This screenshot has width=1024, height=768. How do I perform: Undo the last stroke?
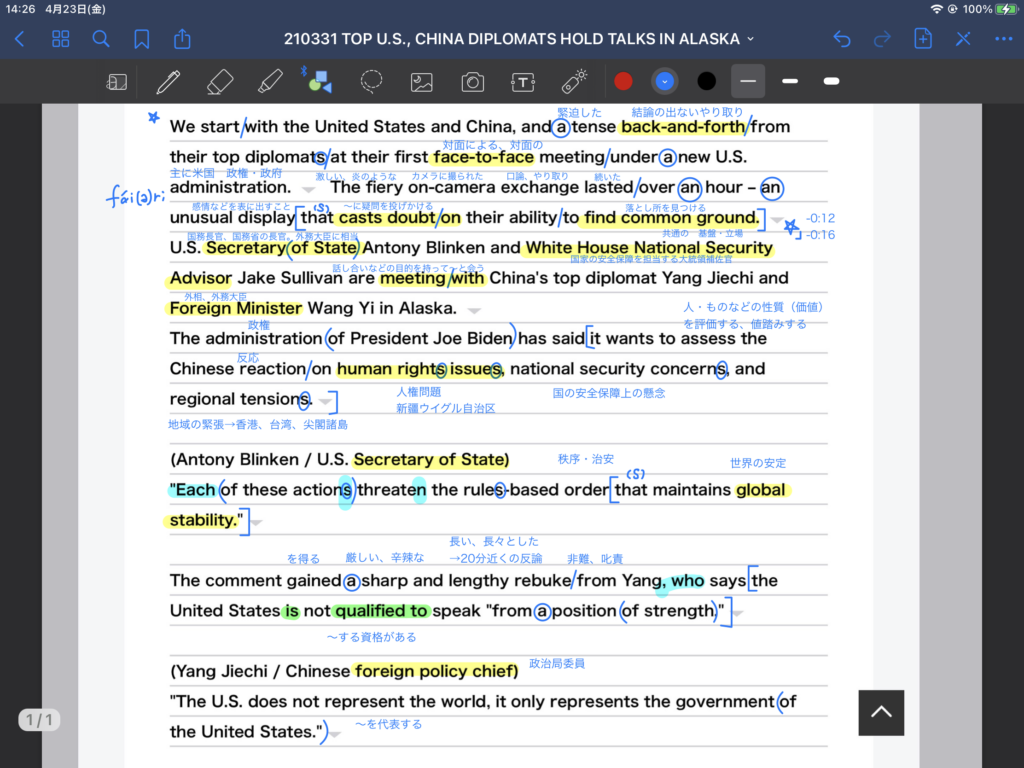(842, 39)
